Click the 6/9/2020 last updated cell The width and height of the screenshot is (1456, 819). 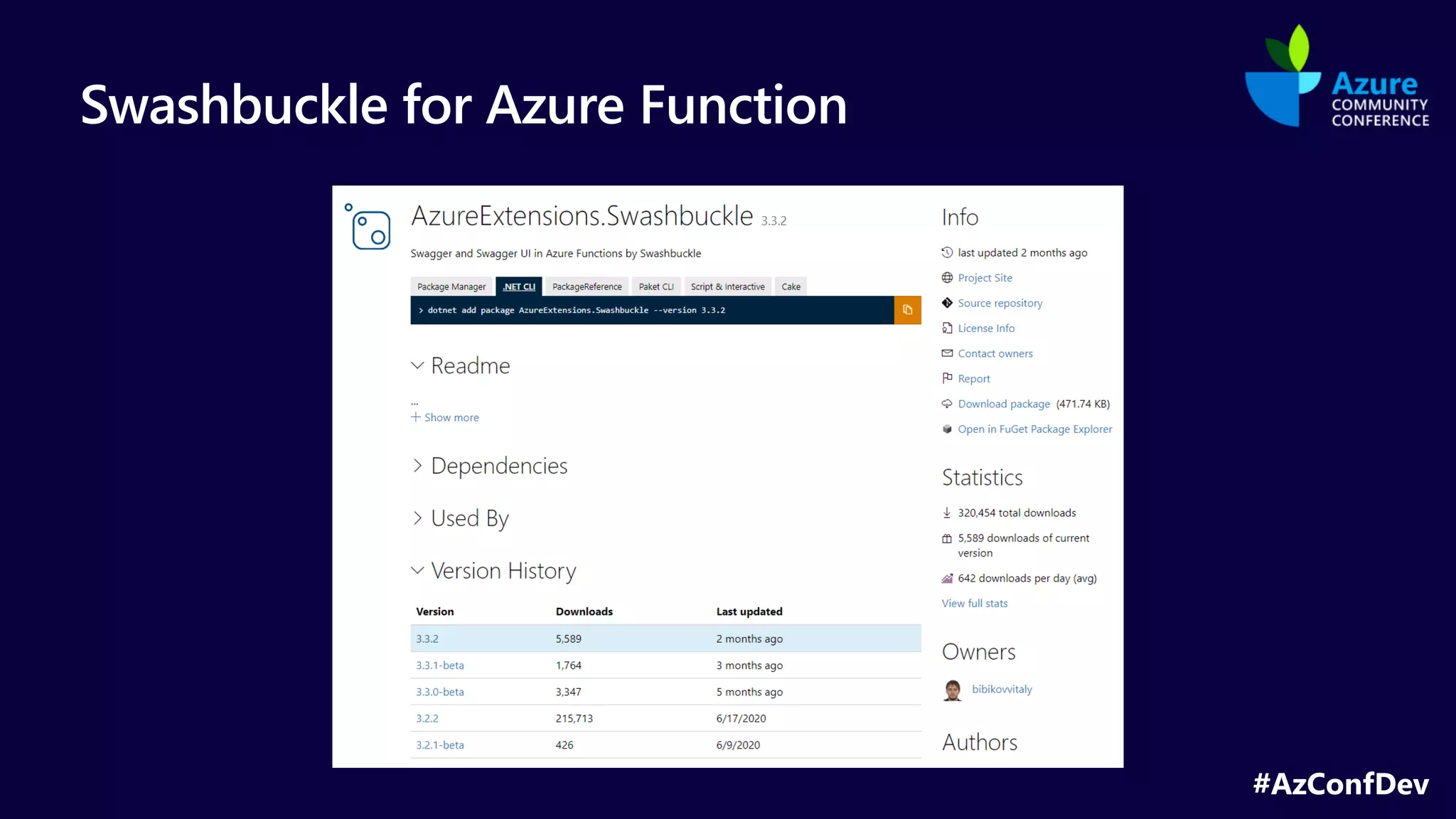tap(739, 745)
